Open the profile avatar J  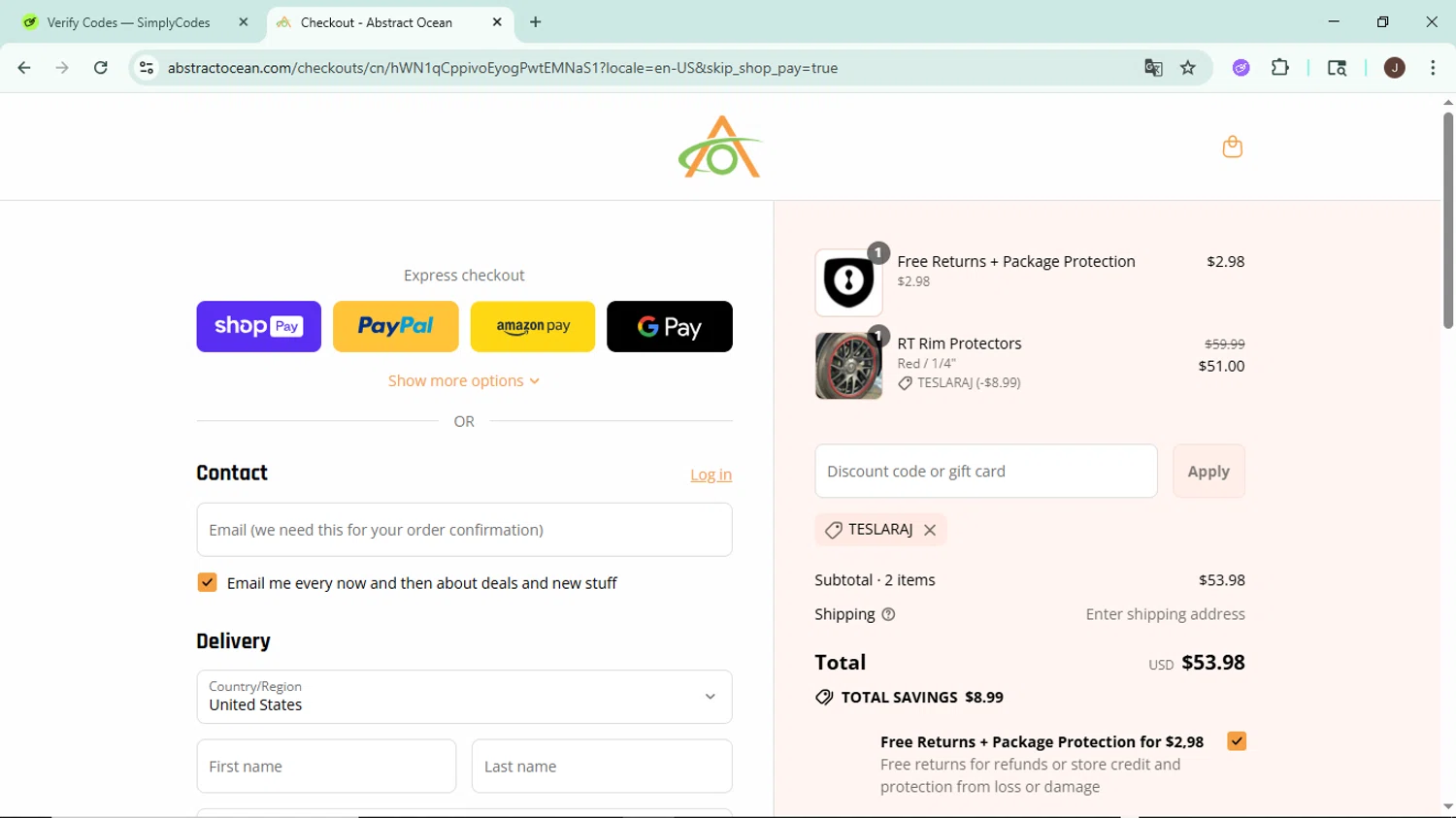[x=1395, y=68]
